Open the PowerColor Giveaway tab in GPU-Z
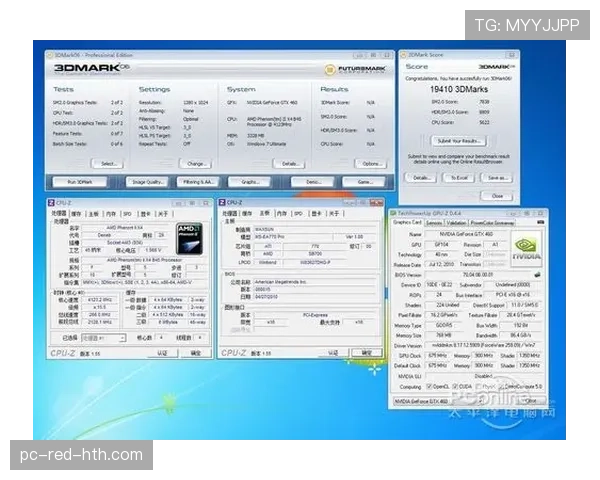600x480 pixels. pos(492,222)
